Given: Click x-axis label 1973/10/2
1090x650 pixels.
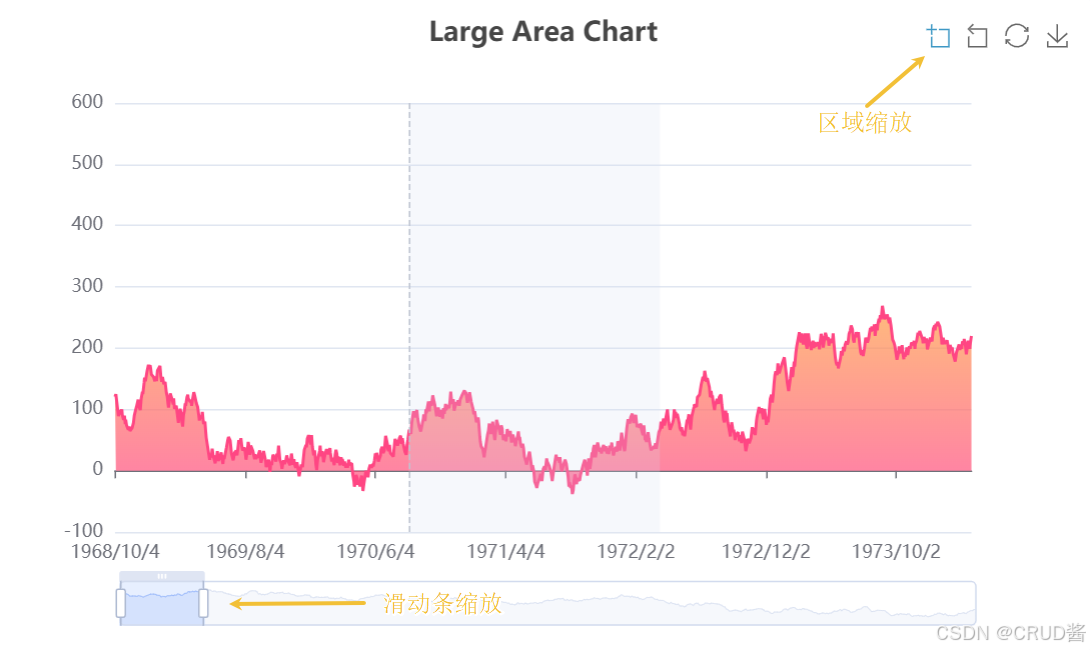Looking at the screenshot, I should click(x=896, y=551).
